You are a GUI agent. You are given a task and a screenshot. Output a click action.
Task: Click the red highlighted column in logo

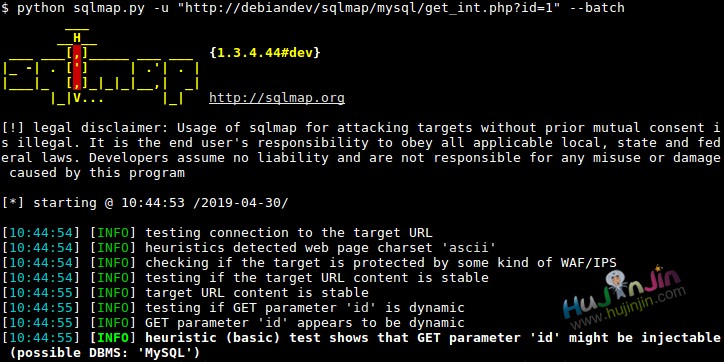pos(77,68)
